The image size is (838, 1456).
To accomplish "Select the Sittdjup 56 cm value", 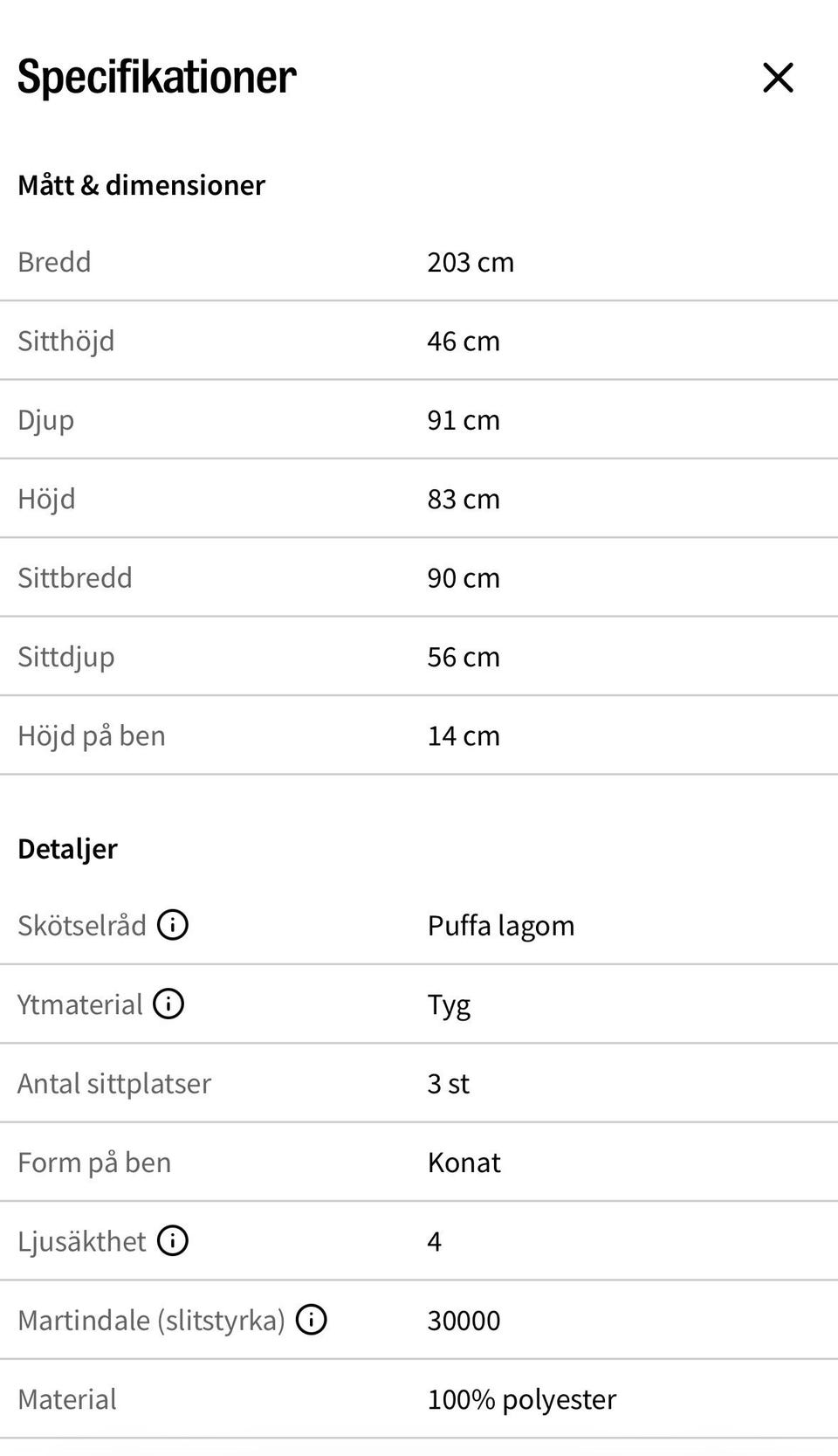I will pyautogui.click(x=464, y=657).
